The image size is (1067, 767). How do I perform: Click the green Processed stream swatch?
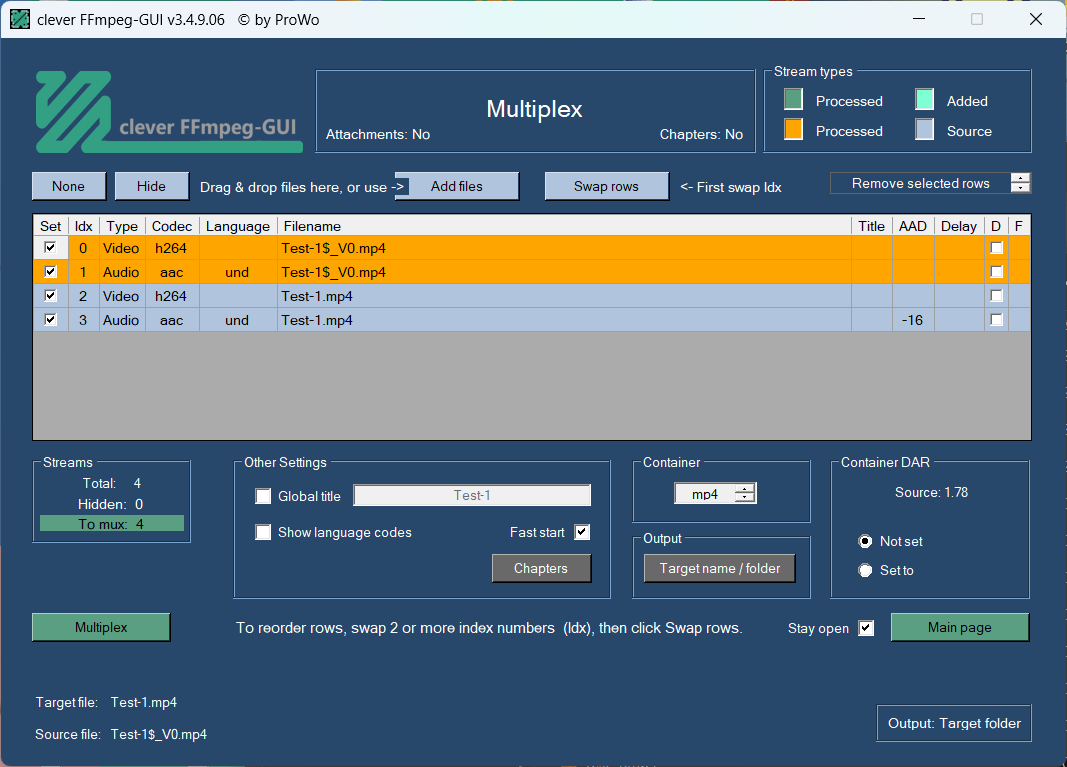(x=794, y=100)
